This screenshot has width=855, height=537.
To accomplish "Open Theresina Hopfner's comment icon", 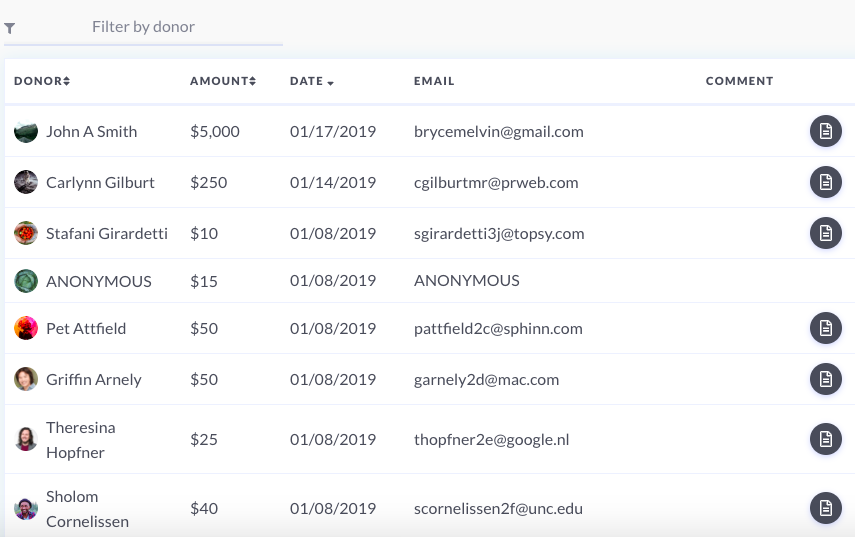I will [826, 439].
